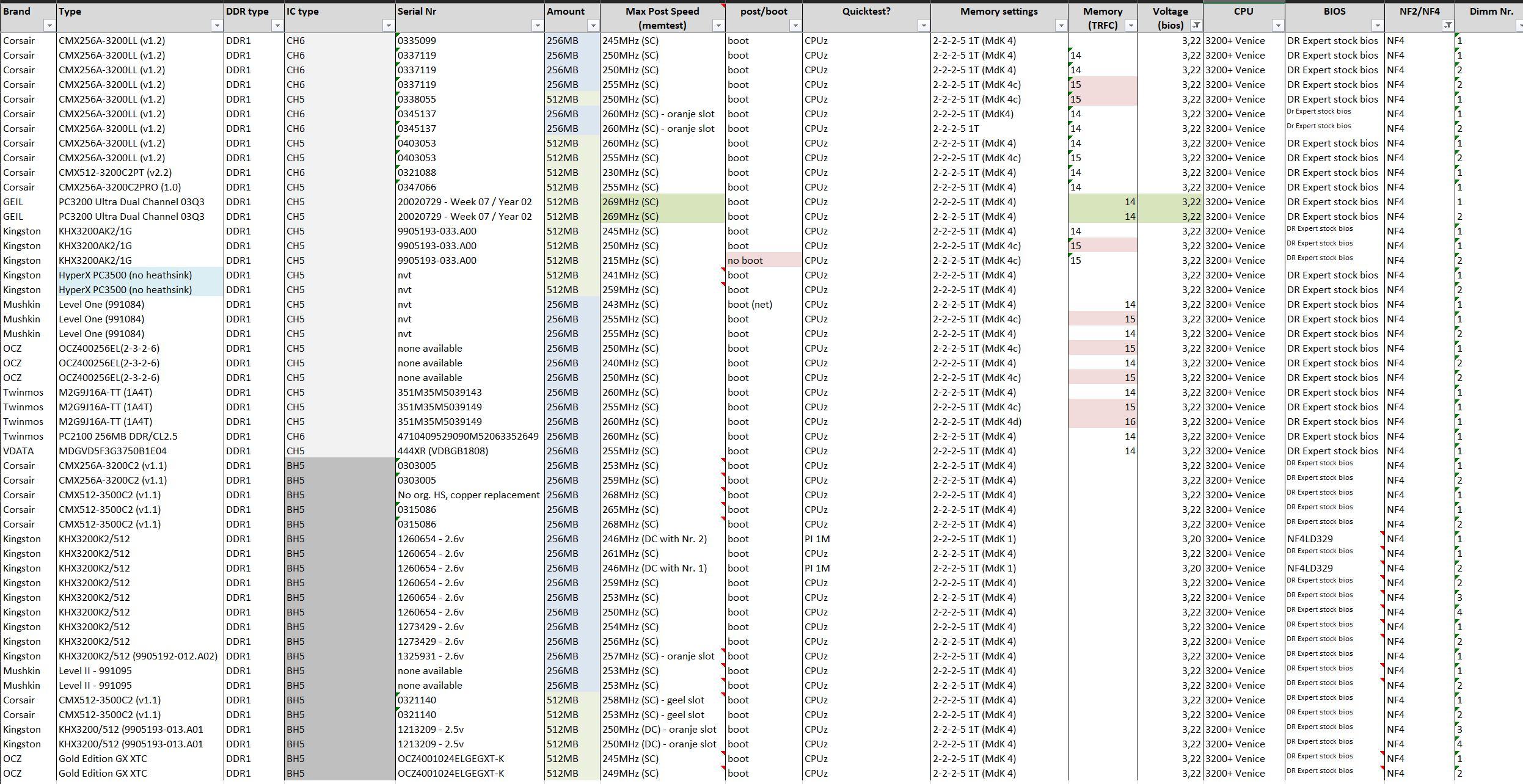Select the '241MHz (SC)' speed cell
Image resolution: width=1523 pixels, height=784 pixels.
tap(663, 275)
